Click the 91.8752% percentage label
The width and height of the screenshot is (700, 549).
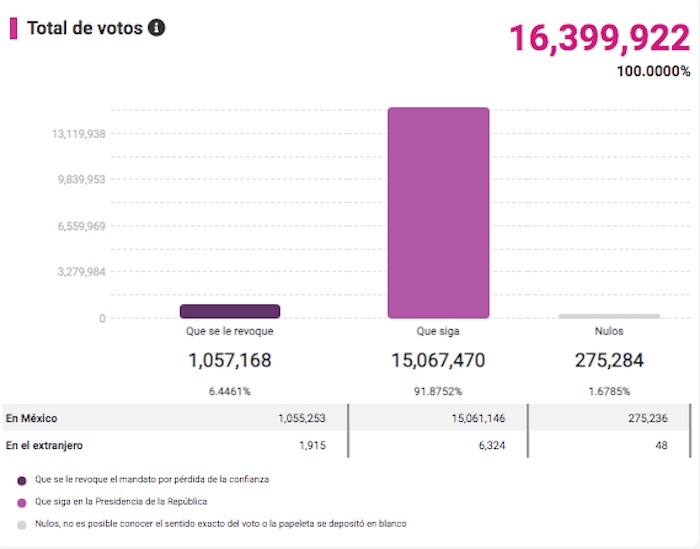(x=439, y=391)
